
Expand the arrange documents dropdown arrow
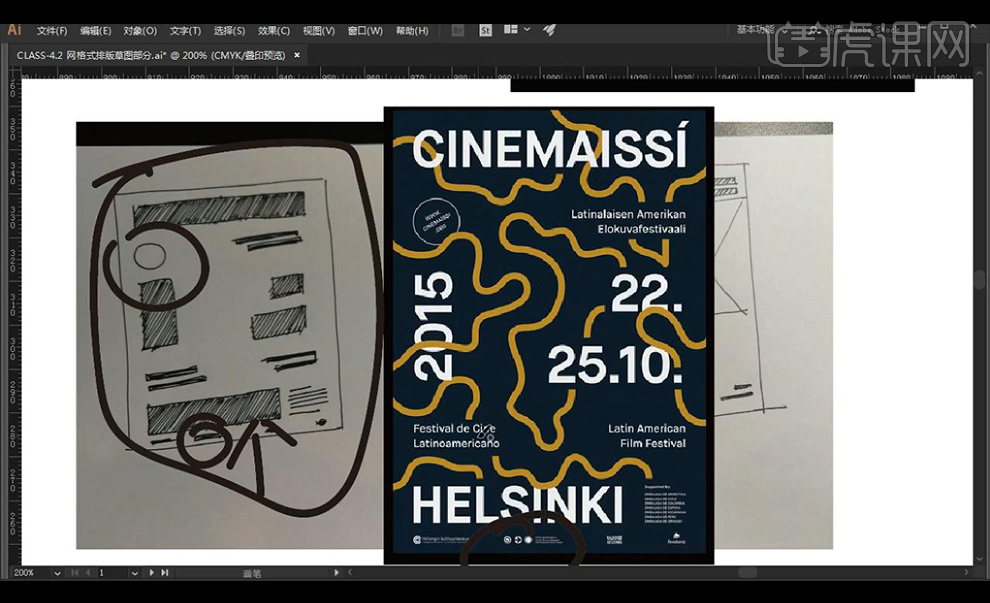tap(527, 30)
